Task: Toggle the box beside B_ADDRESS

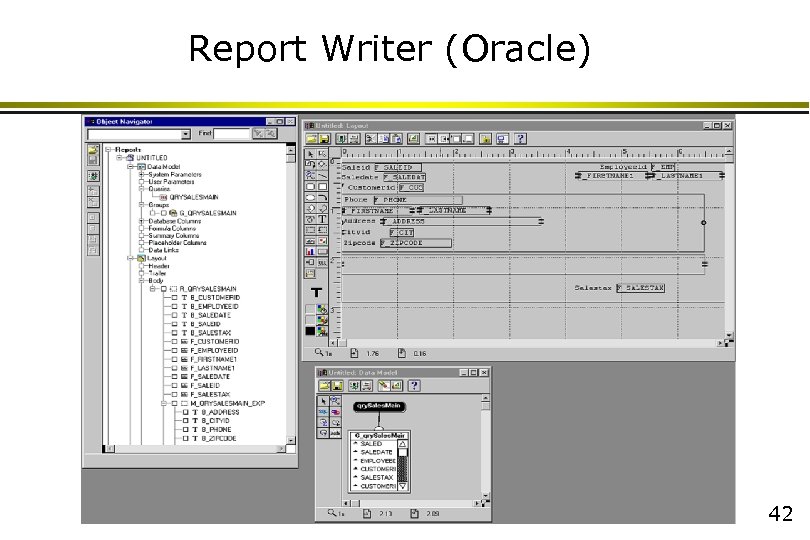Action: pos(186,412)
